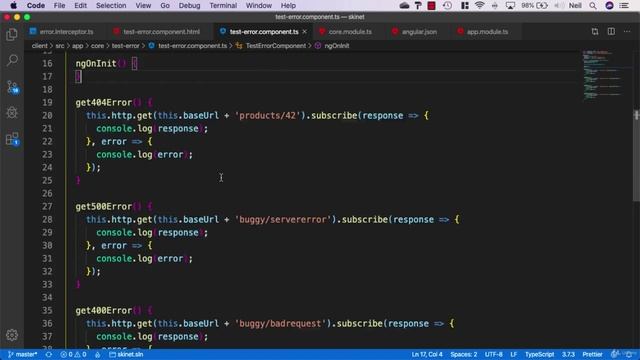This screenshot has height=360, width=640.
Task: Open the macOS Notification Center icon
Action: click(624, 6)
